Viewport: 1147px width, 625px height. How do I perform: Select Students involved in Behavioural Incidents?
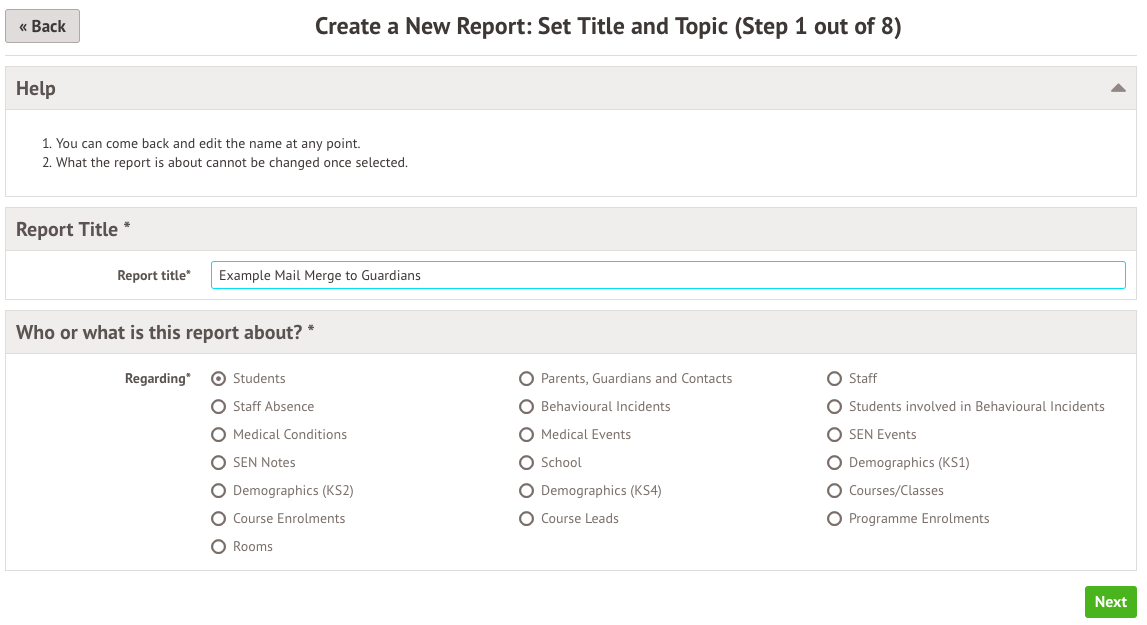click(x=834, y=407)
